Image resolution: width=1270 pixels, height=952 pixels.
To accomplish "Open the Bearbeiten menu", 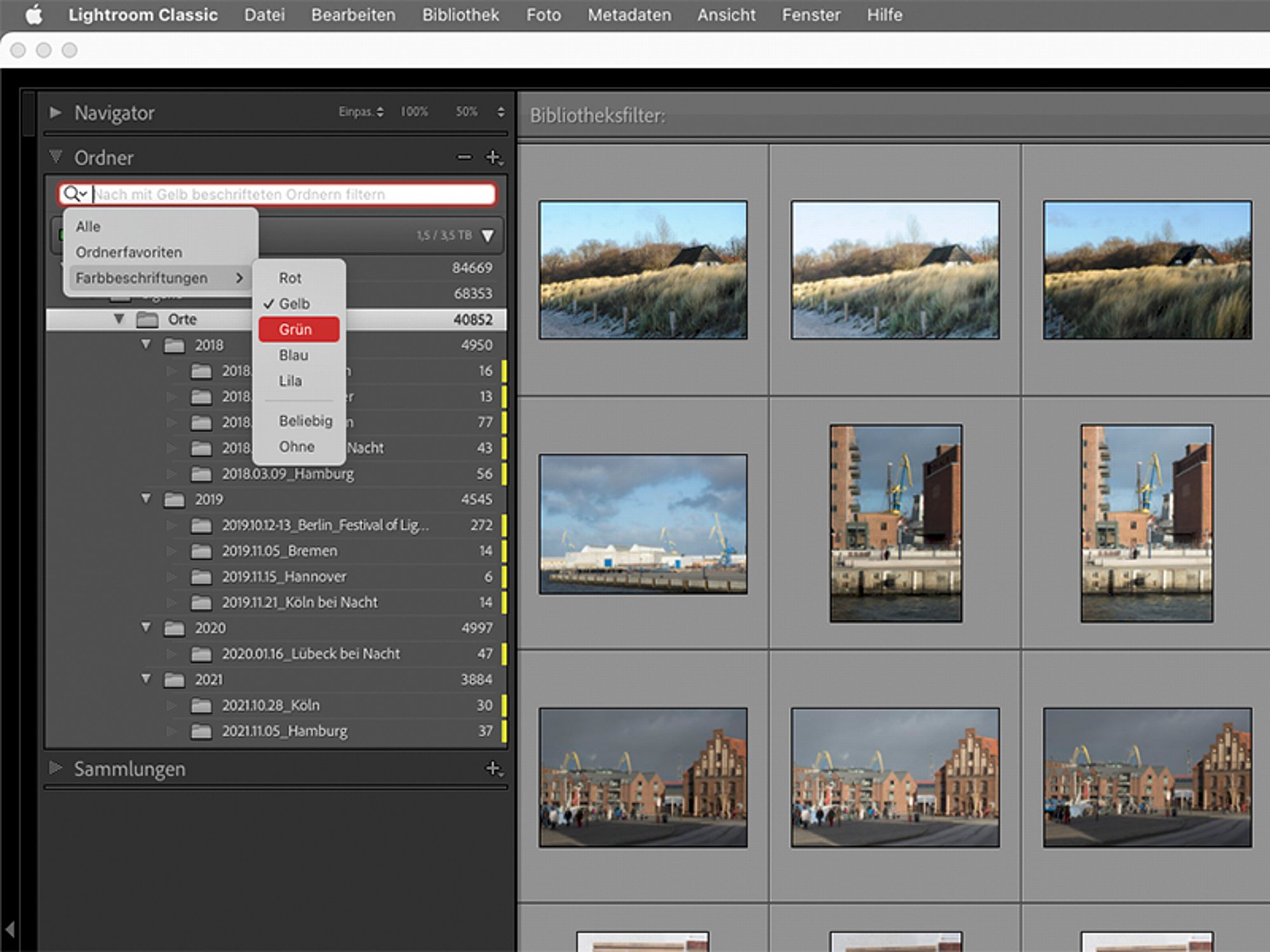I will point(353,15).
